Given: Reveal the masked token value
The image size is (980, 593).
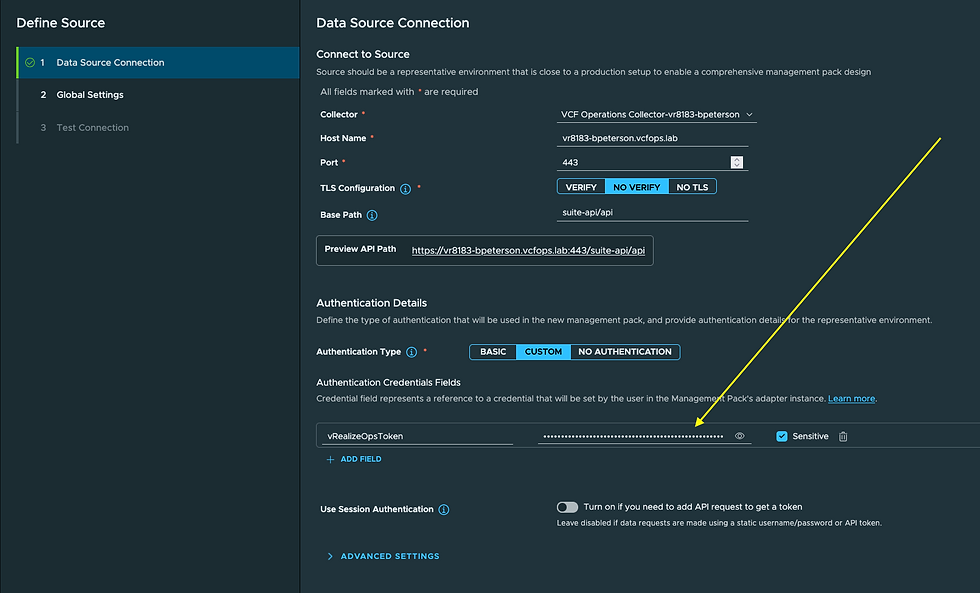Looking at the screenshot, I should pos(740,437).
